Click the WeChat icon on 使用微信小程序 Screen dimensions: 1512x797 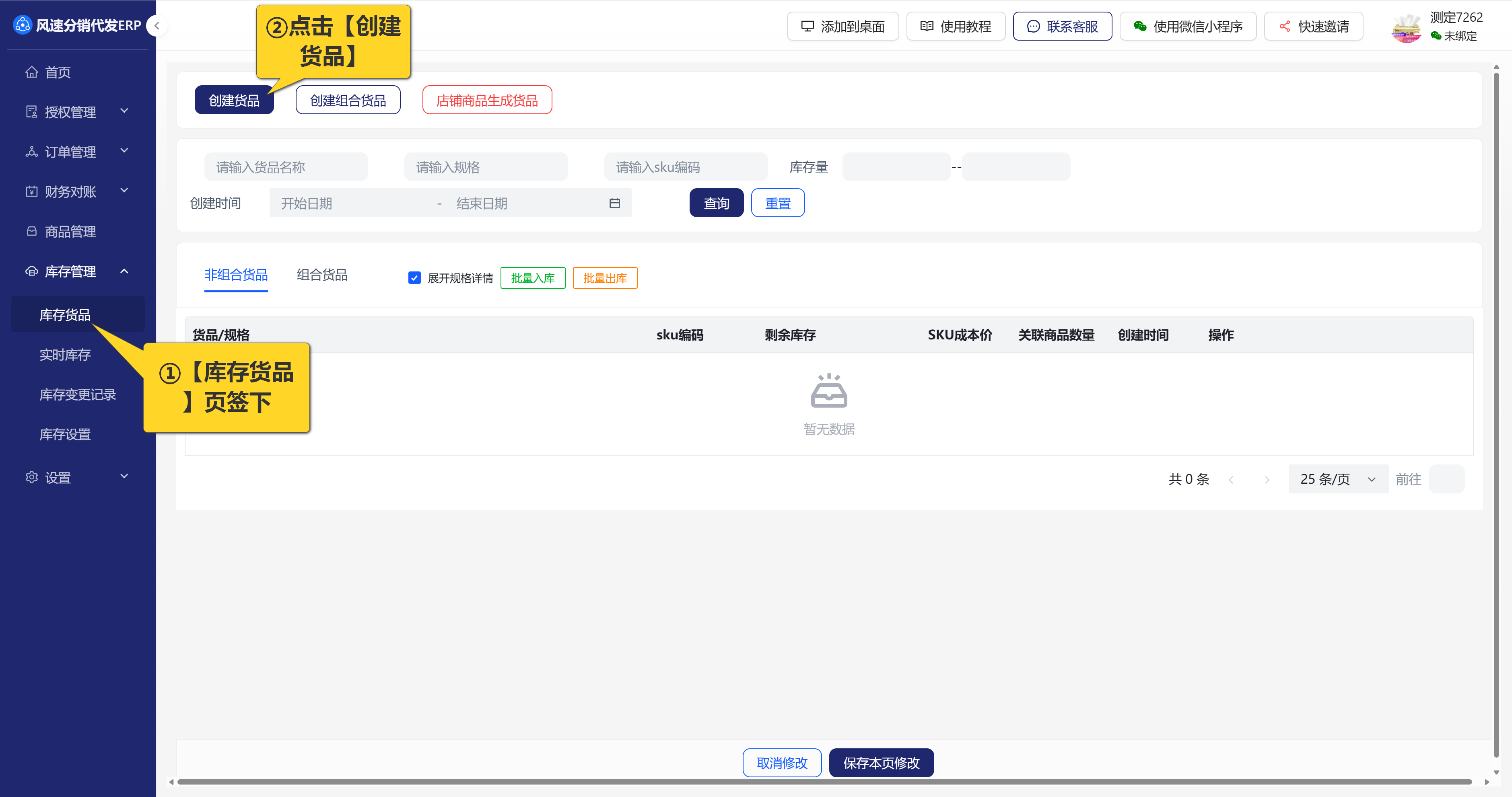(1140, 27)
